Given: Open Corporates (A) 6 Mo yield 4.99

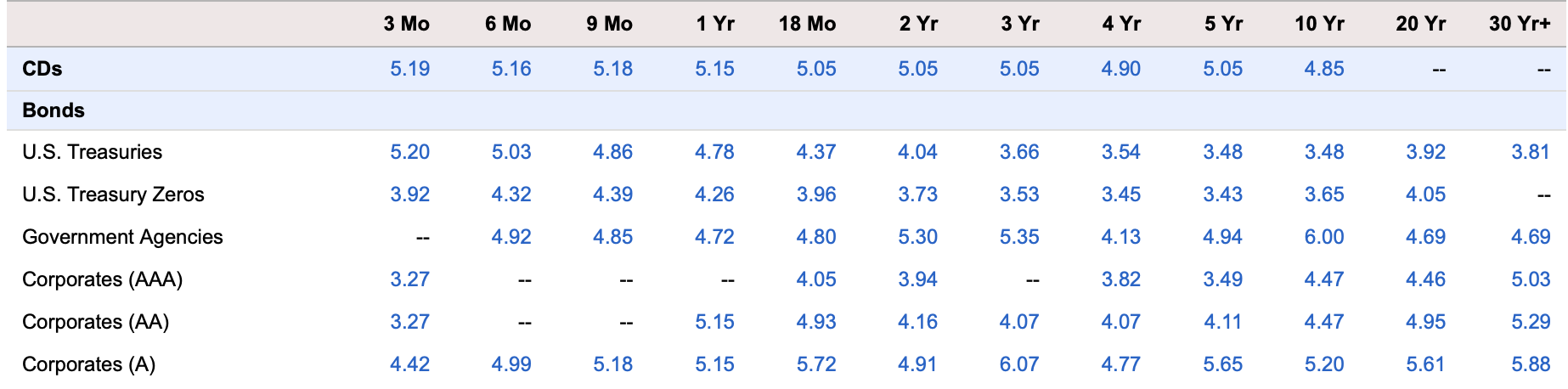Looking at the screenshot, I should tap(511, 364).
